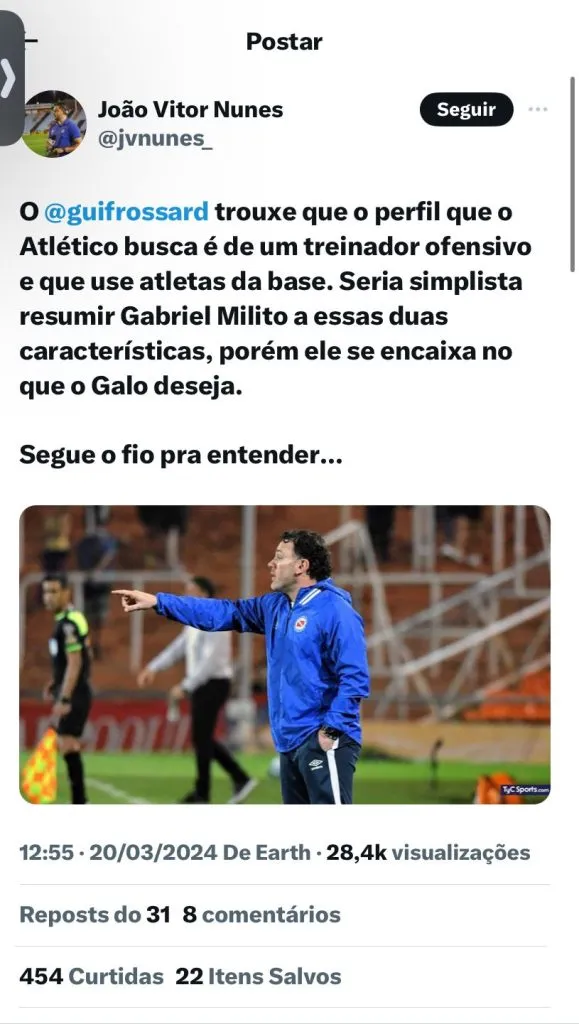Open João Vitor Nunes profile picture

point(54,123)
